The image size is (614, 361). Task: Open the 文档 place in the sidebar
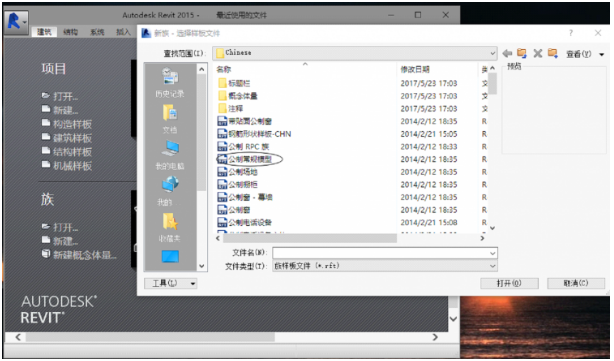pos(170,119)
